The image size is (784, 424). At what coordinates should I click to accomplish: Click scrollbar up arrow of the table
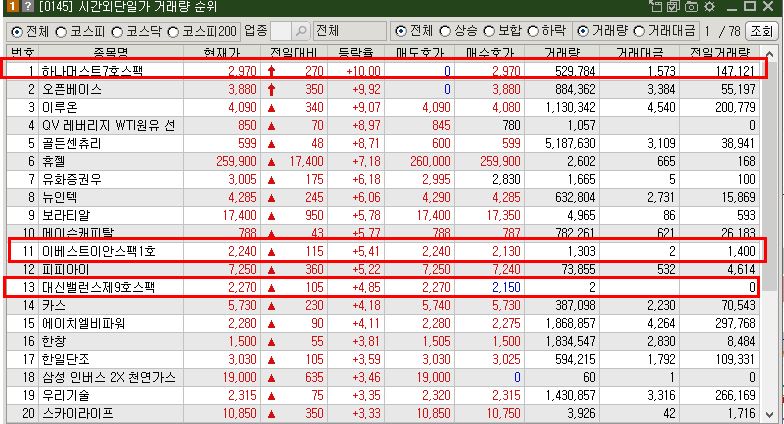click(x=769, y=54)
